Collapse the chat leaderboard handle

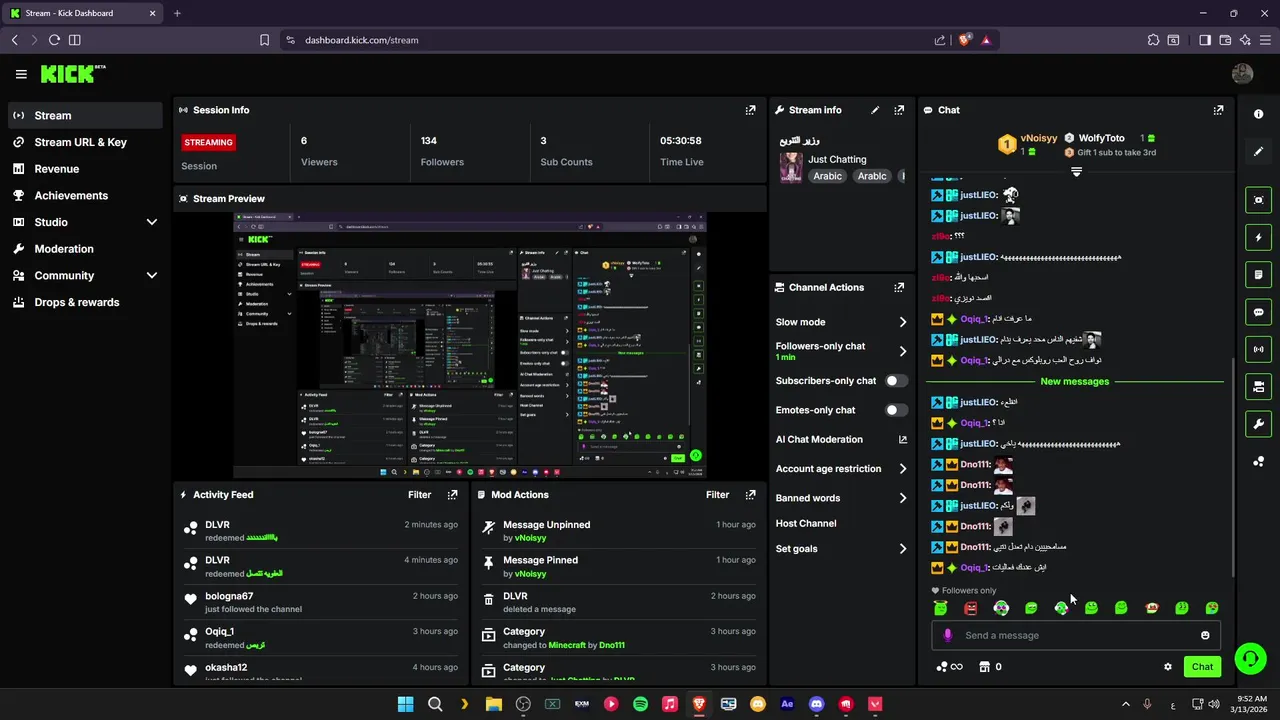tap(1076, 172)
